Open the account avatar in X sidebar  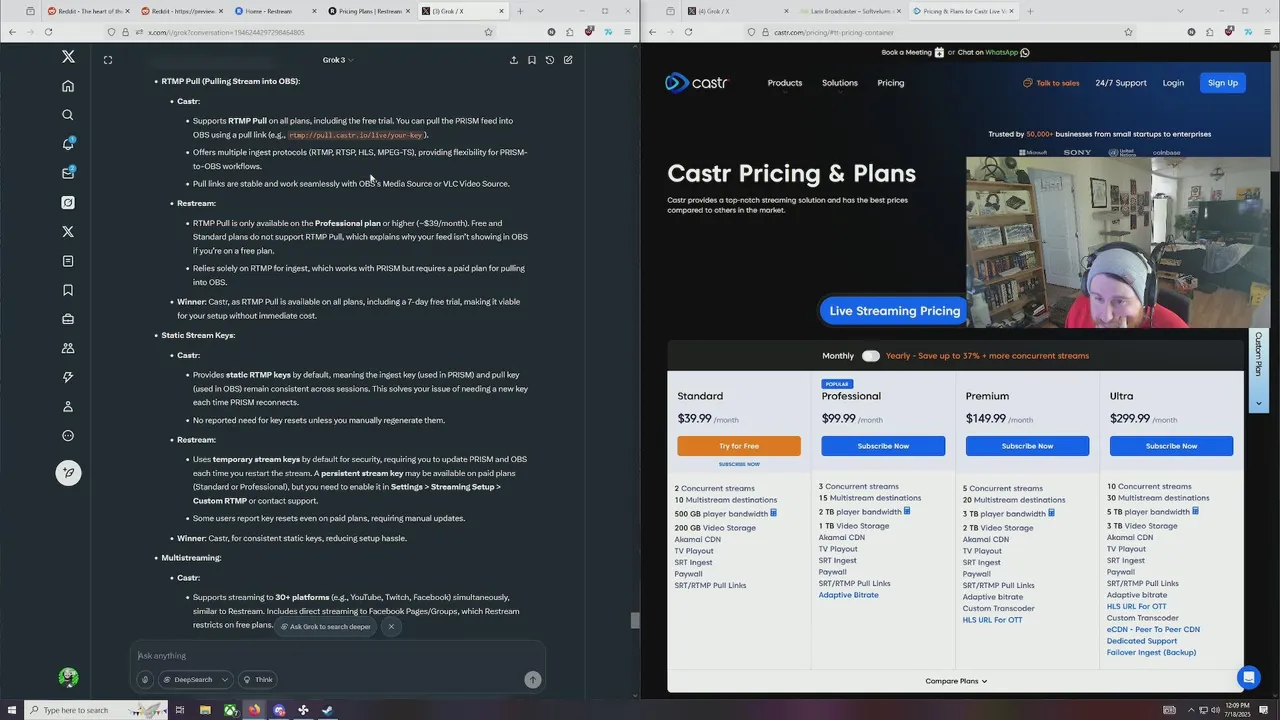[x=68, y=677]
